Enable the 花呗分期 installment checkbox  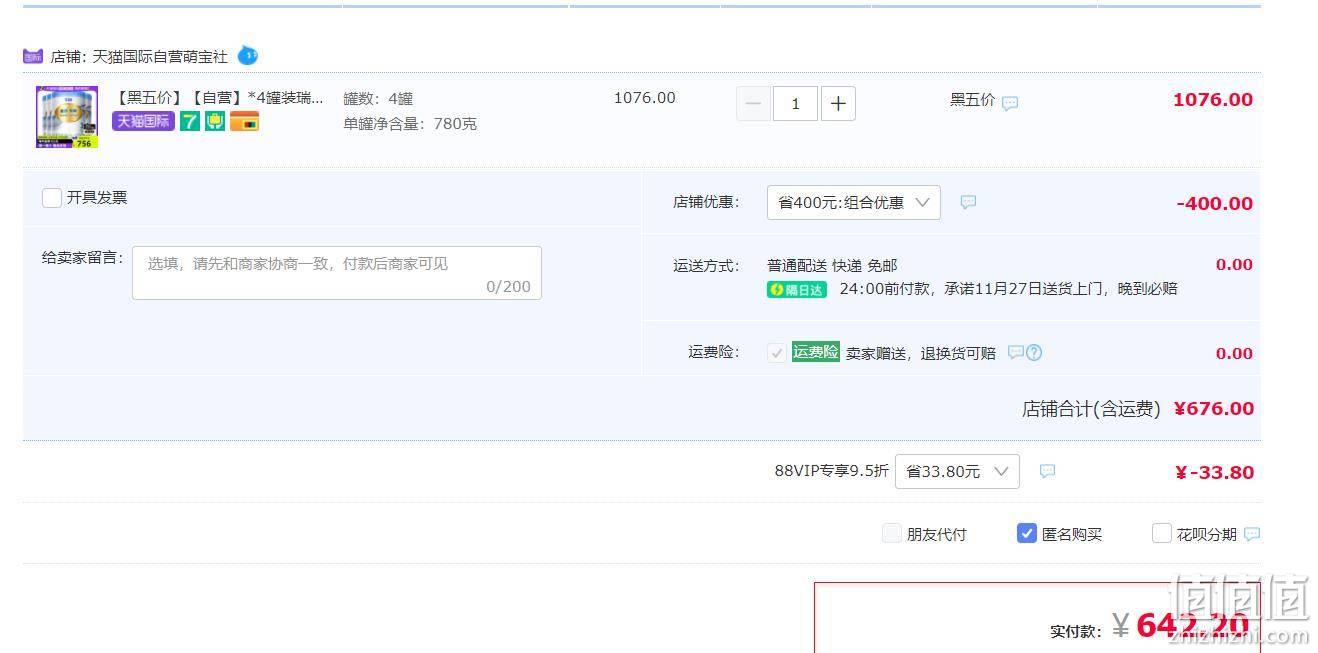click(x=1162, y=534)
